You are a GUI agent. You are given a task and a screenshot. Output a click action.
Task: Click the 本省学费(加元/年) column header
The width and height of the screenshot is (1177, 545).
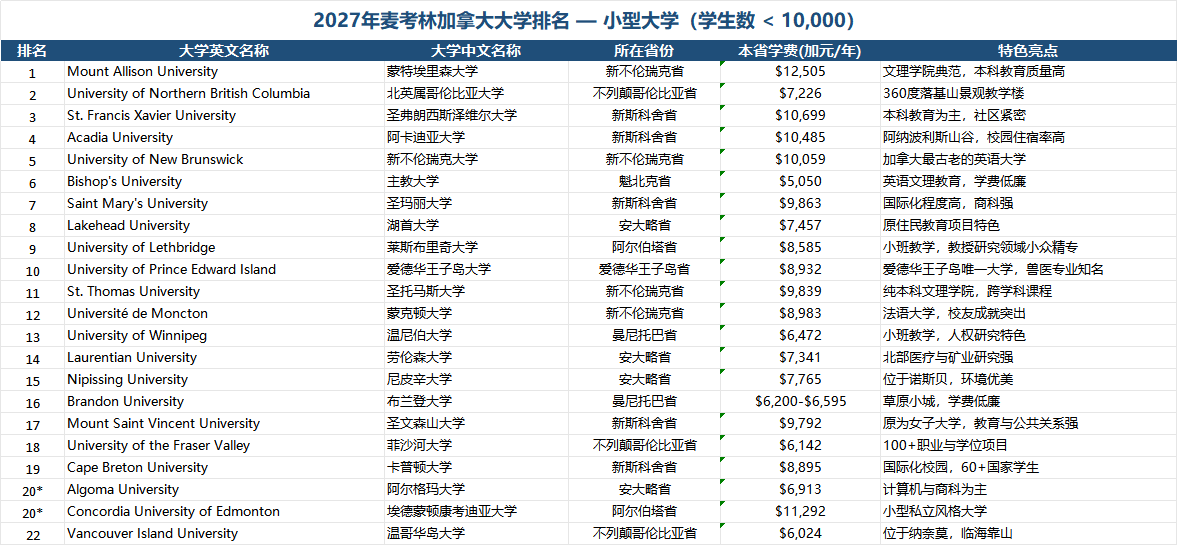(x=799, y=51)
